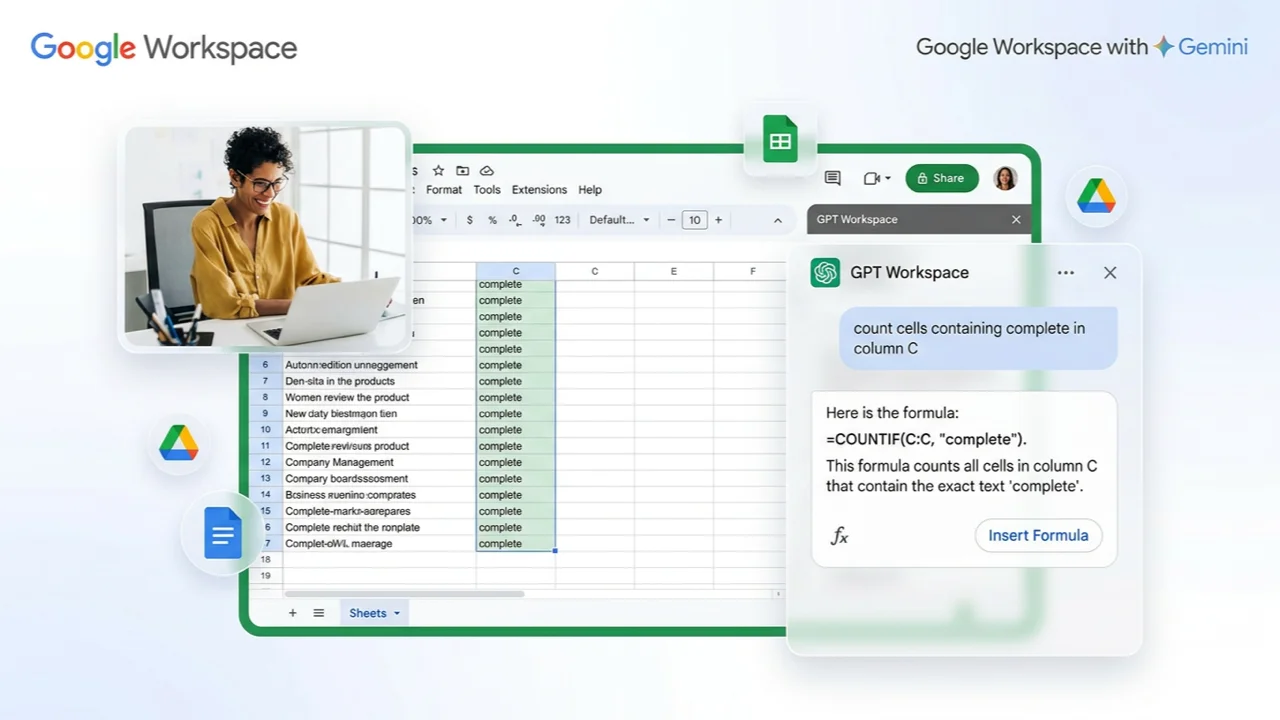Apply percent format with the % icon
The width and height of the screenshot is (1280, 720).
[x=492, y=220]
